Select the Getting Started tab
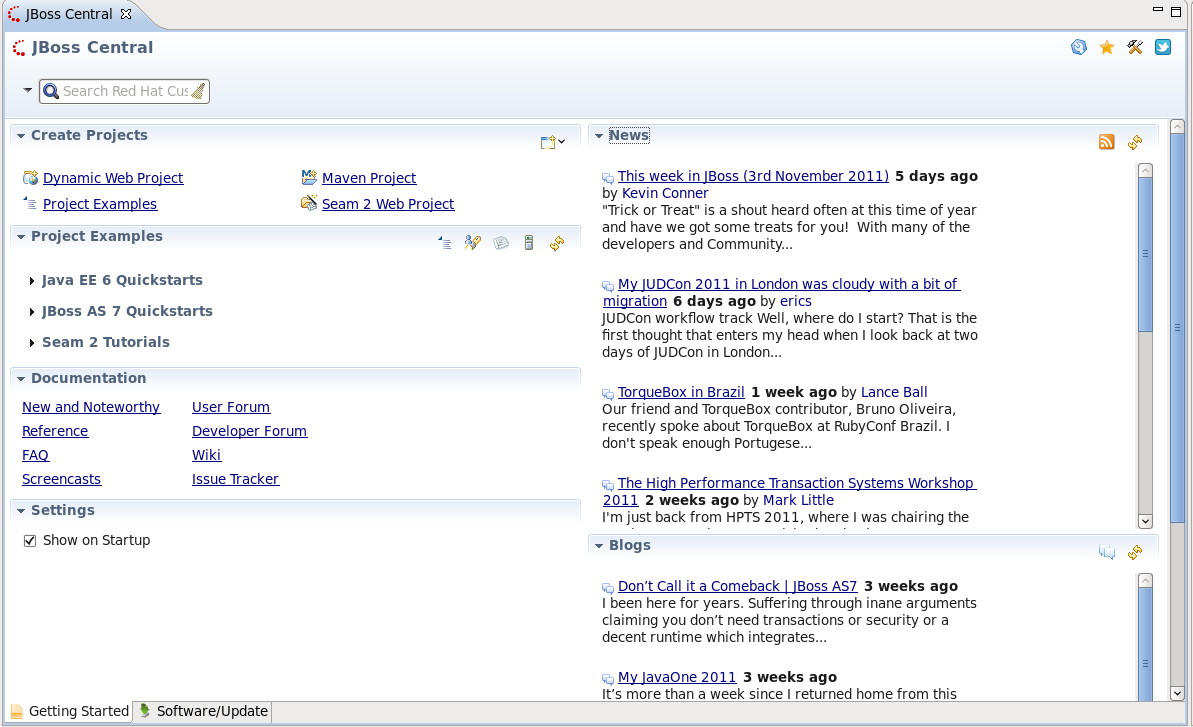This screenshot has height=727, width=1193. pyautogui.click(x=70, y=711)
